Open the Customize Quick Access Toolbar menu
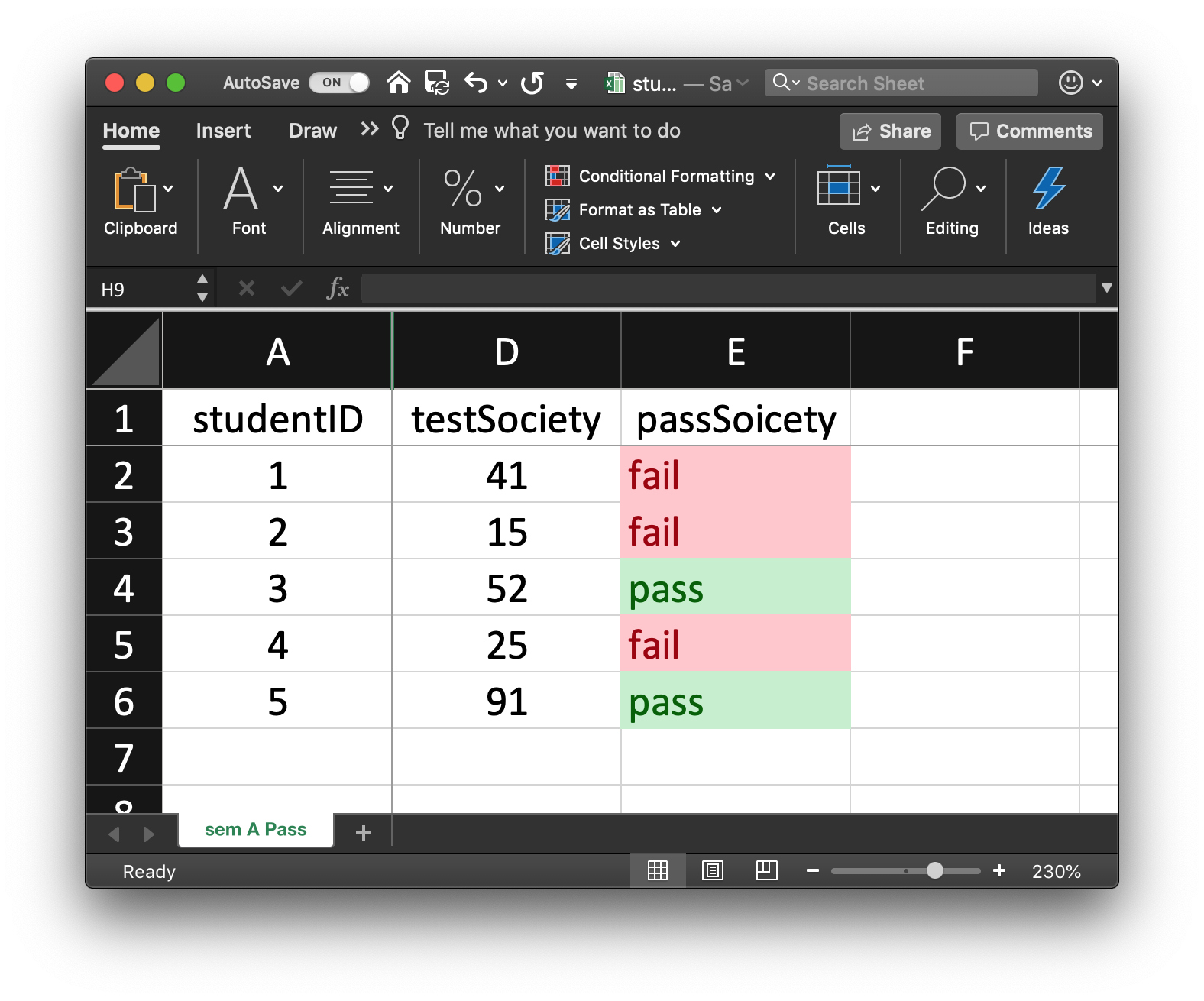This screenshot has height=1001, width=1204. (571, 83)
